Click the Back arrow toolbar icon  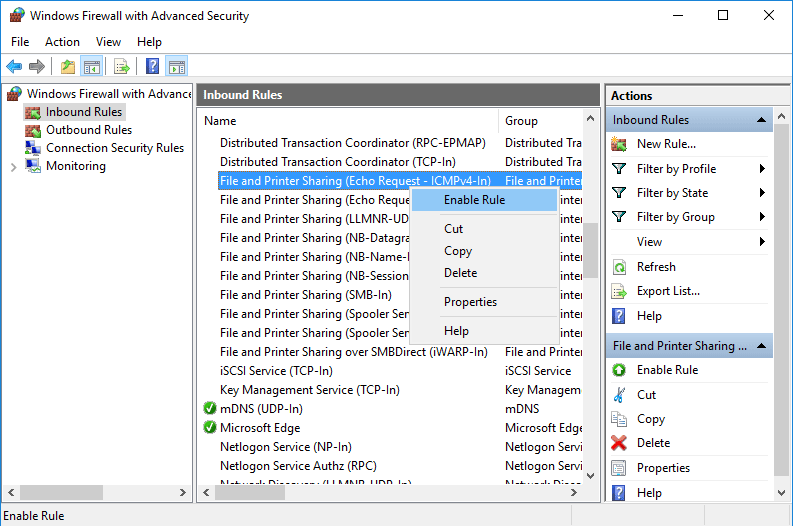(14, 66)
